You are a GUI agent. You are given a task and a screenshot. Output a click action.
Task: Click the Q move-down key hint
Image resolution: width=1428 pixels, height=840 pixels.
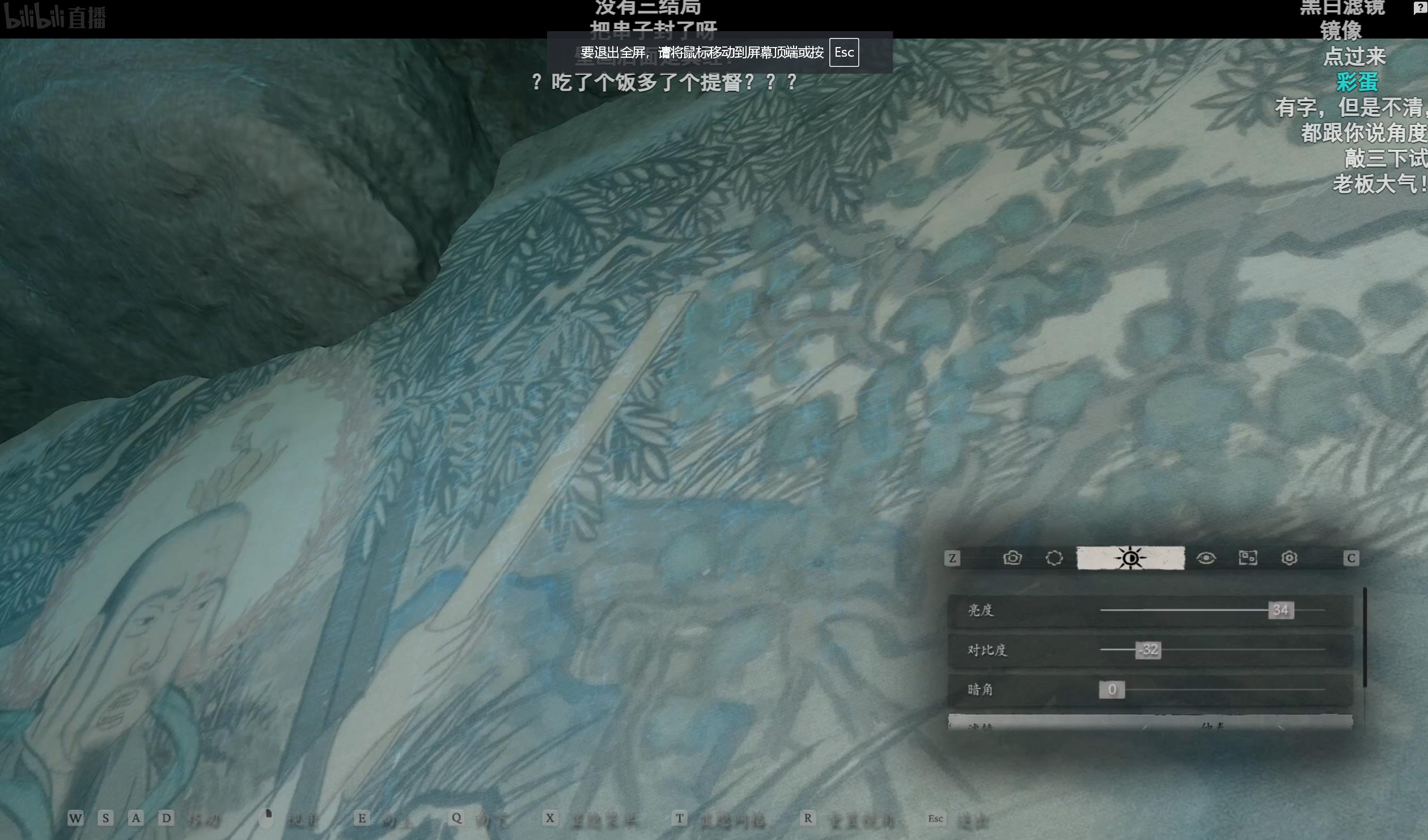[x=456, y=818]
